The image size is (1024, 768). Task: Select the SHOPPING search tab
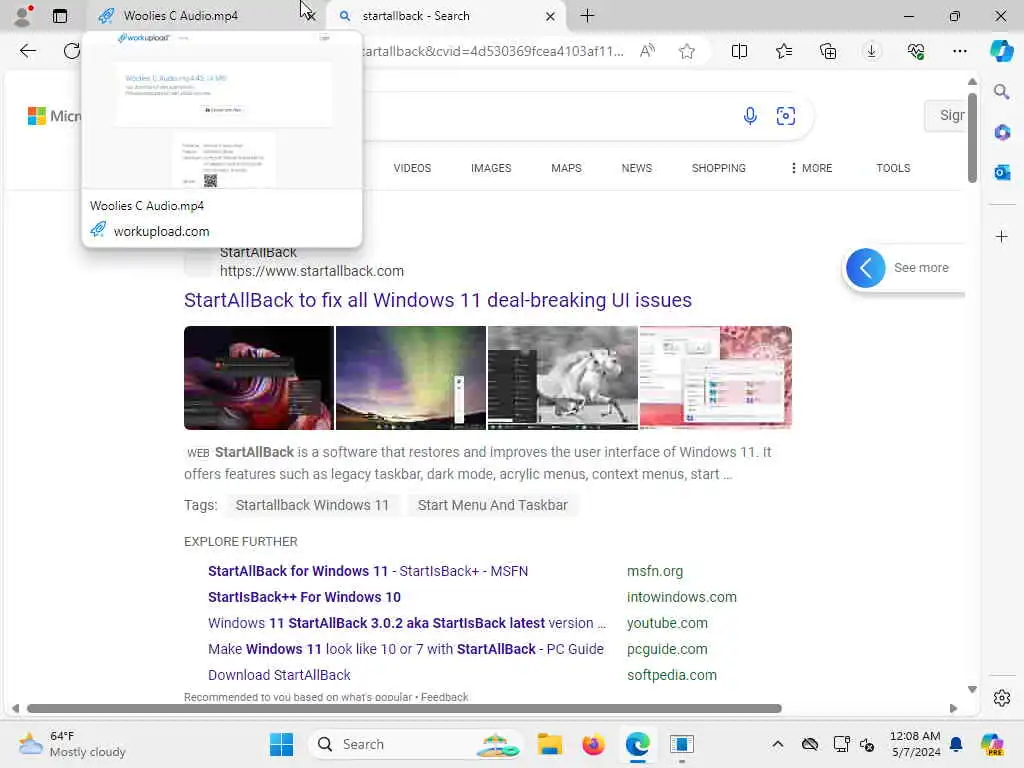(718, 168)
